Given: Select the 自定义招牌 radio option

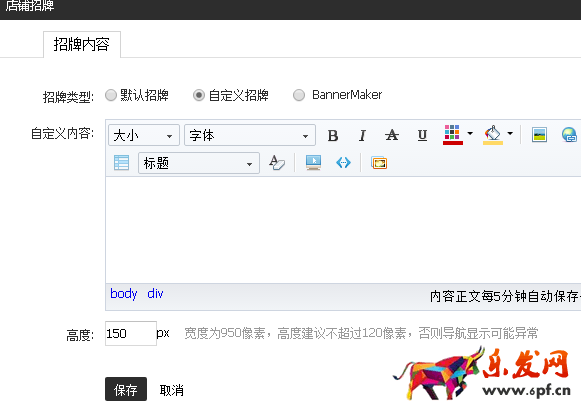Looking at the screenshot, I should click(199, 95).
